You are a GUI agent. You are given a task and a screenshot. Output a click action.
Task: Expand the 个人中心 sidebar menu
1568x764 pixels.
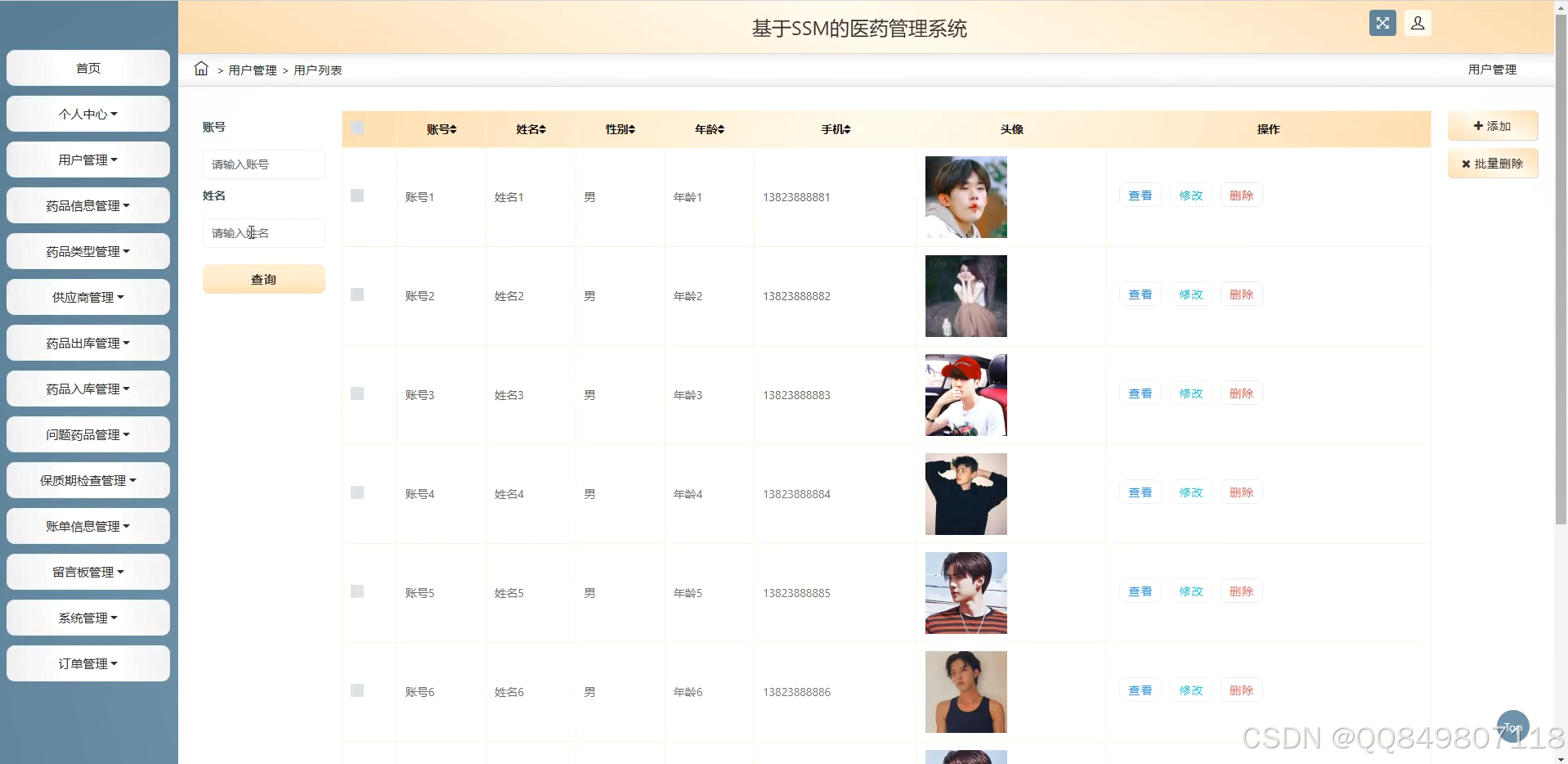point(88,114)
